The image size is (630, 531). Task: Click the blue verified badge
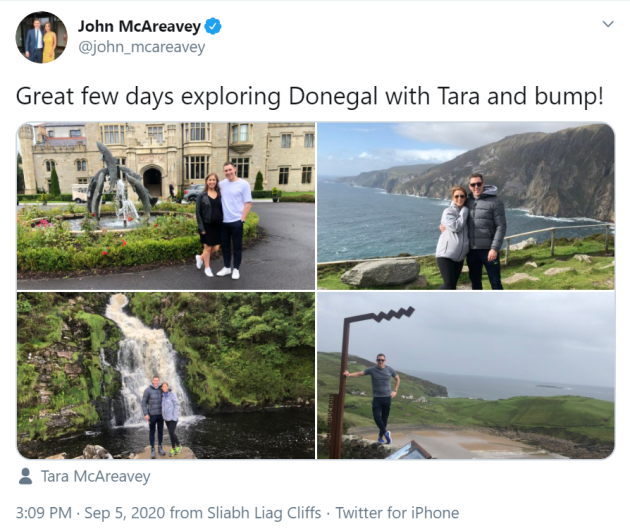[x=213, y=27]
